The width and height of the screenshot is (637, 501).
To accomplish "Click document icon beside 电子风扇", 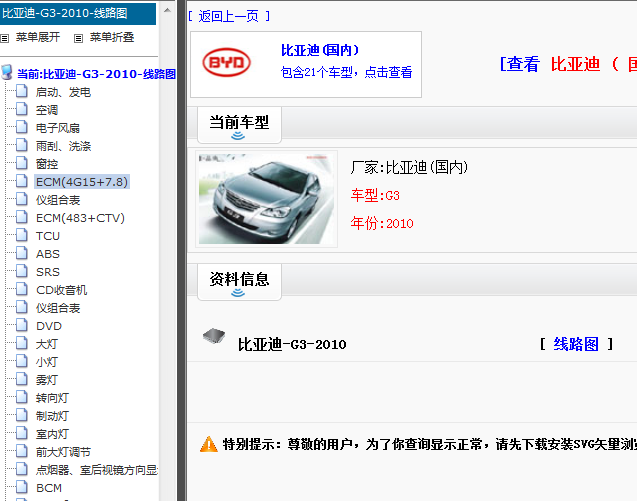I will tap(22, 127).
